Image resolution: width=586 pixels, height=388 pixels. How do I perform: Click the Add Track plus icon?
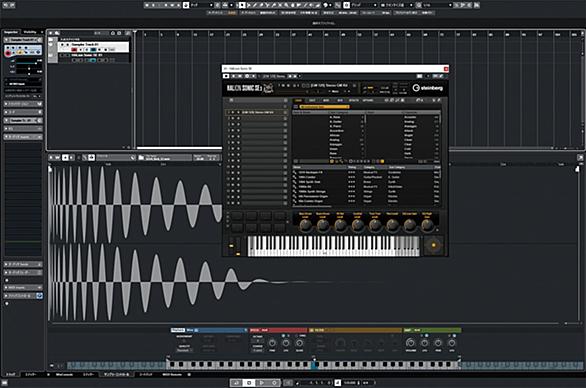(50, 33)
